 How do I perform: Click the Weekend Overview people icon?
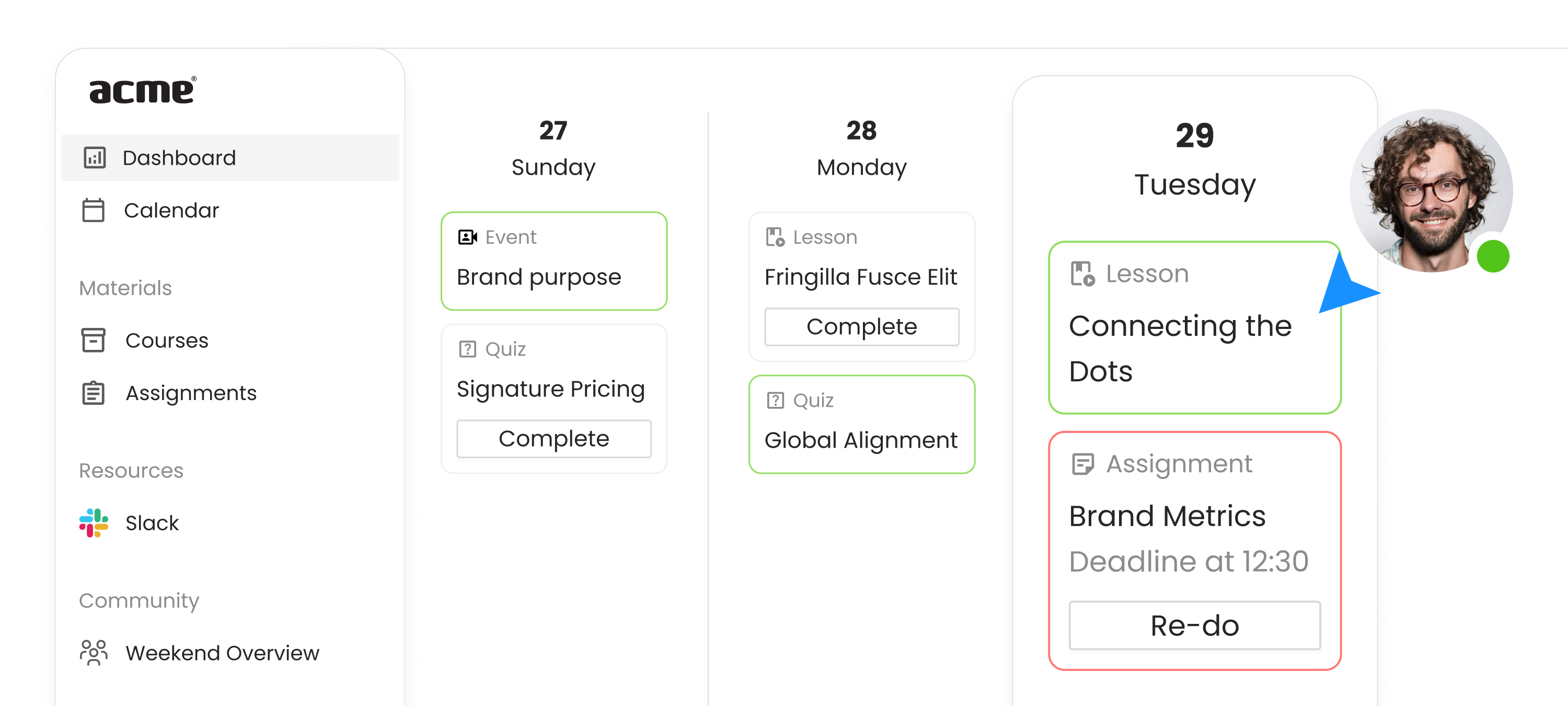pos(94,652)
